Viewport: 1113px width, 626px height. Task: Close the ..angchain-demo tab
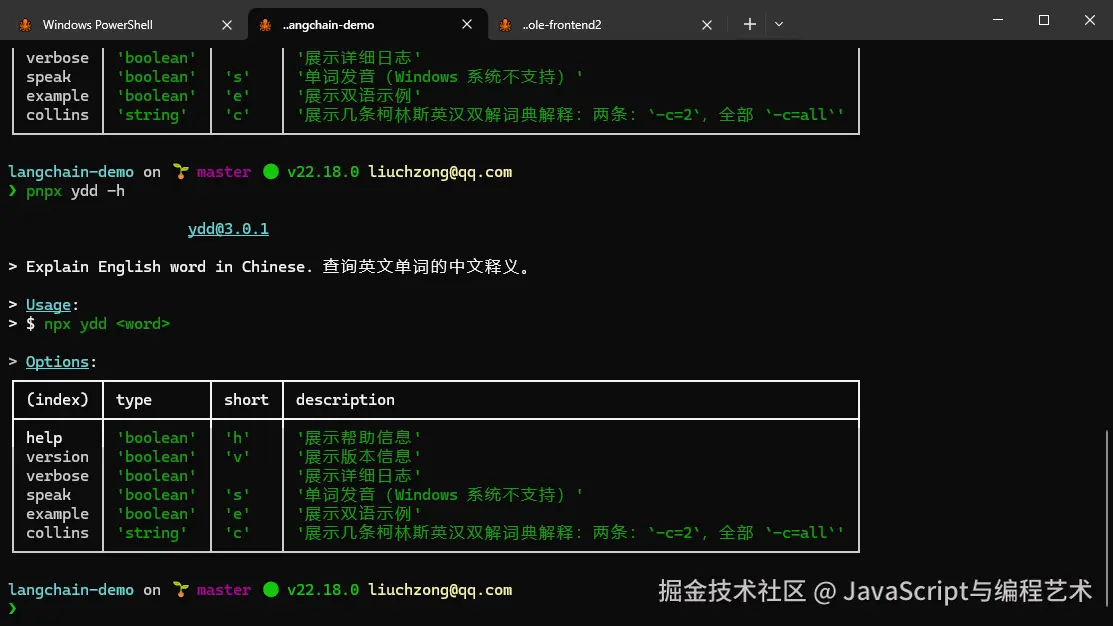[466, 24]
